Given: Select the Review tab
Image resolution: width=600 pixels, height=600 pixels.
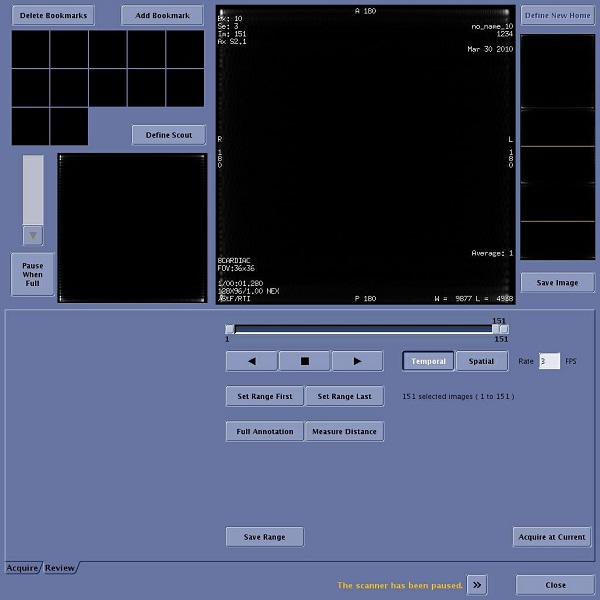Looking at the screenshot, I should click(59, 568).
